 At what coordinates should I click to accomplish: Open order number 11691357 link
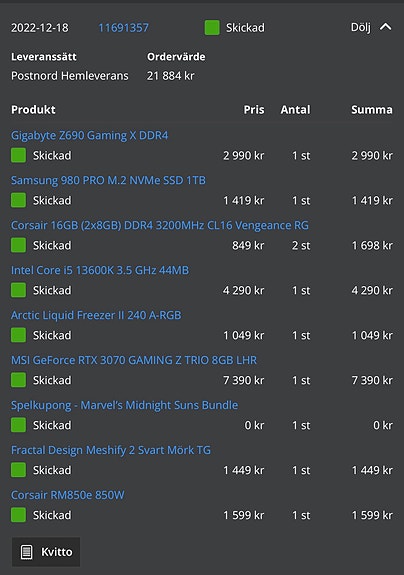coord(123,28)
